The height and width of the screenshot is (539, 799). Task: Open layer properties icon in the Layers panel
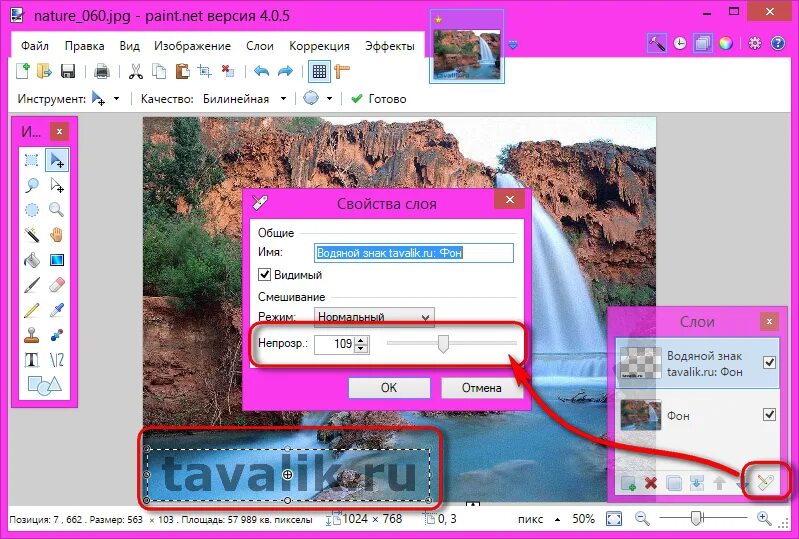(x=765, y=481)
